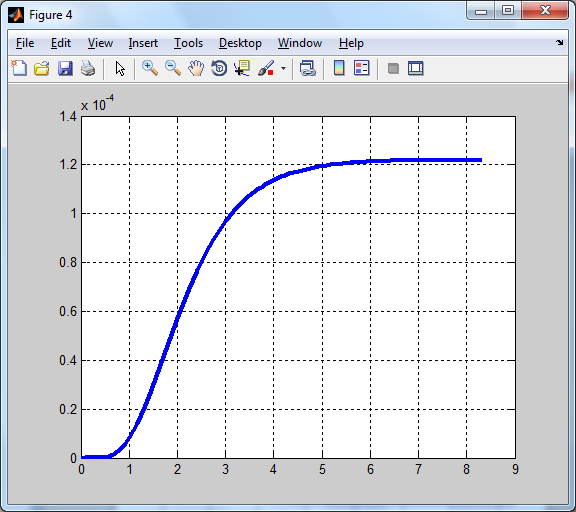Open a file using the folder icon

click(x=42, y=68)
